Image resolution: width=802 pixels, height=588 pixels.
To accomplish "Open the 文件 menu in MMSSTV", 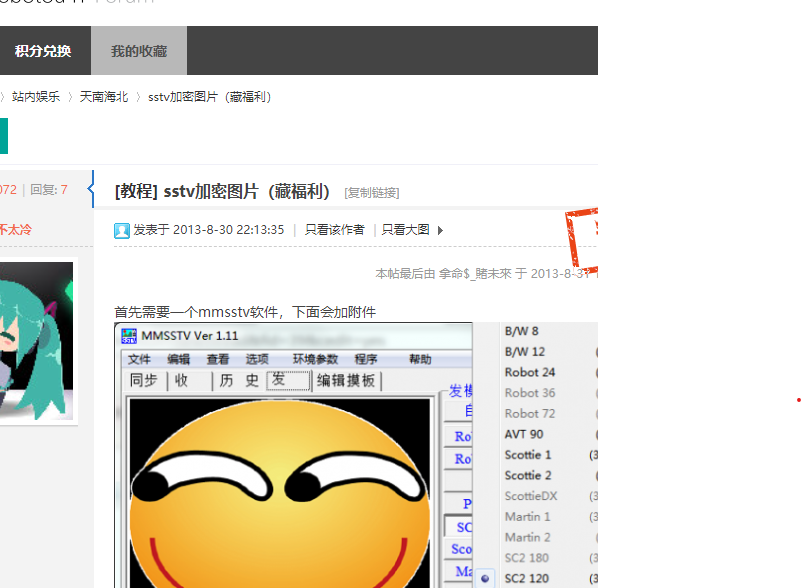I will tap(139, 359).
